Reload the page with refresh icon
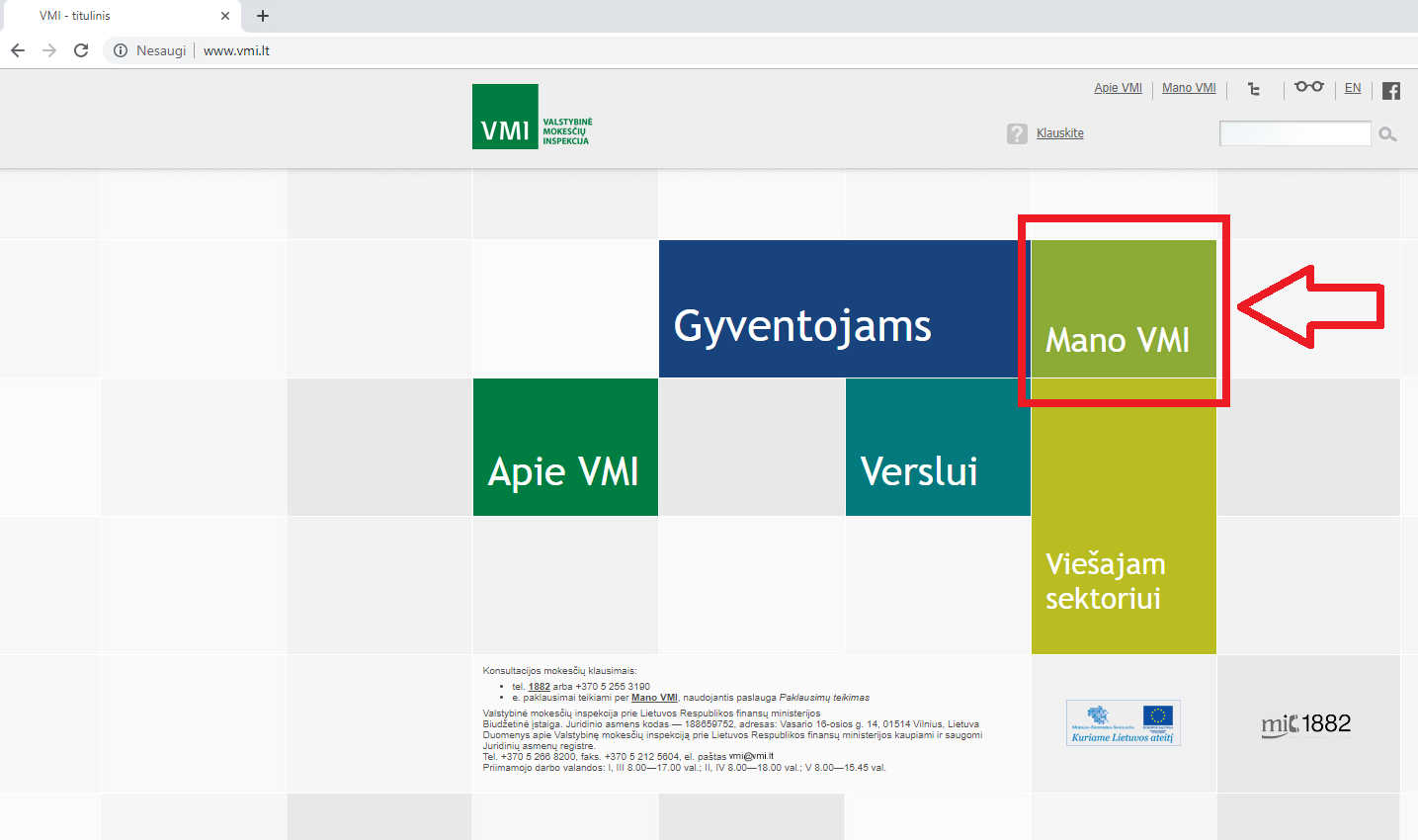The image size is (1418, 840). pos(81,50)
